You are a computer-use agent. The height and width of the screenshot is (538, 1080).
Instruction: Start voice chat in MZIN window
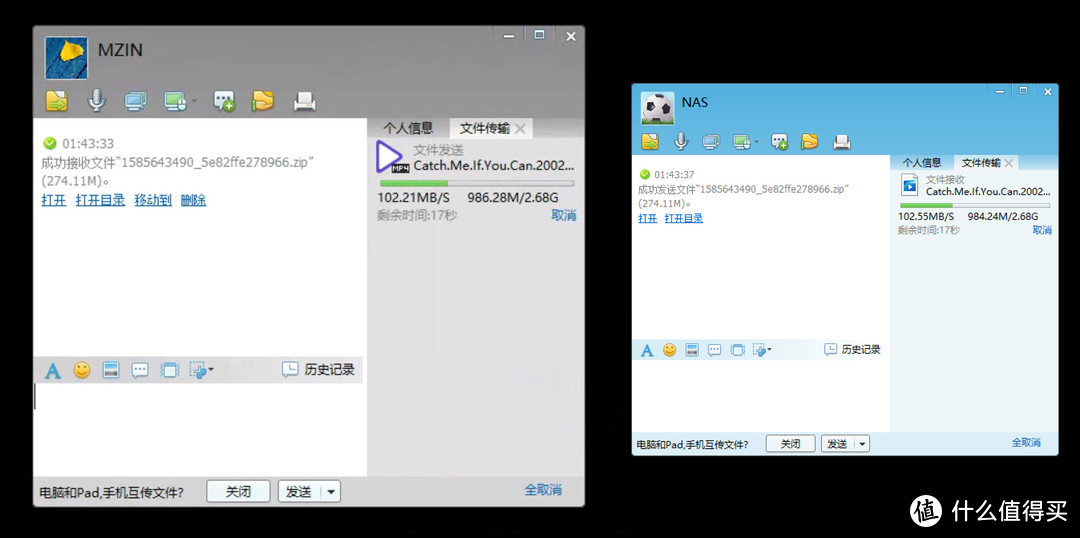(x=96, y=101)
